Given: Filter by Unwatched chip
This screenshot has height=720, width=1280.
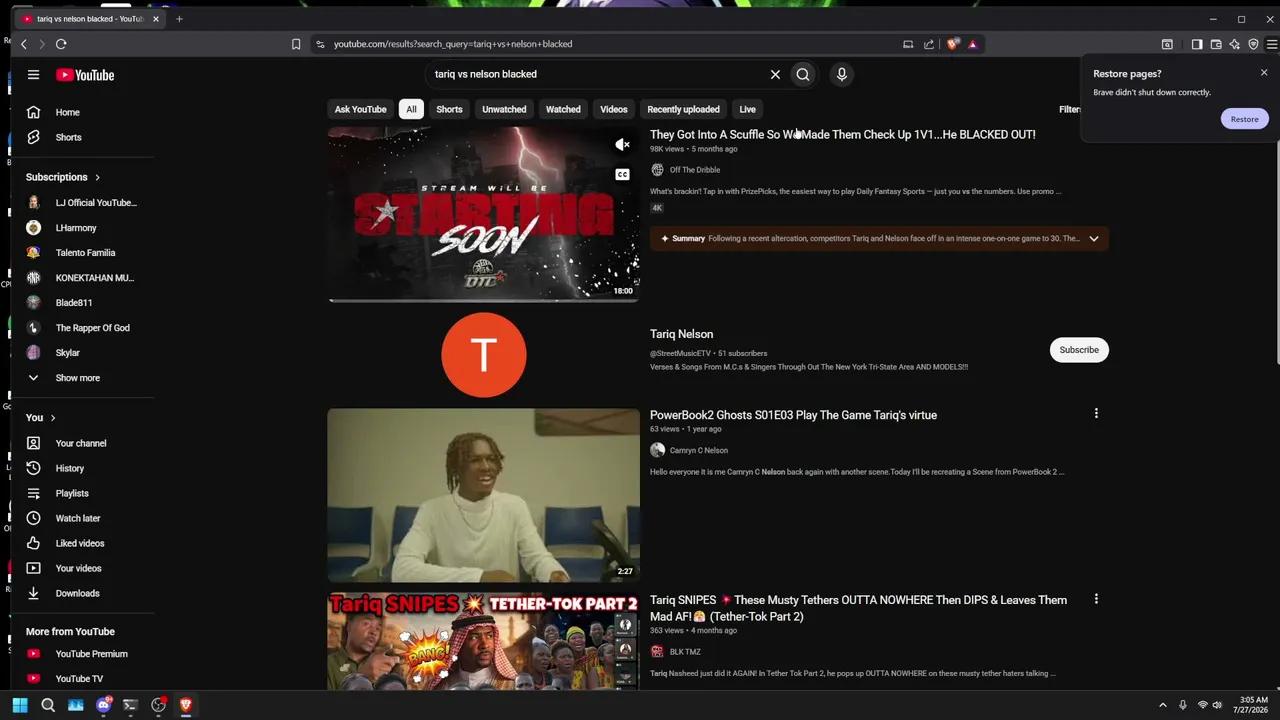Looking at the screenshot, I should tap(504, 109).
